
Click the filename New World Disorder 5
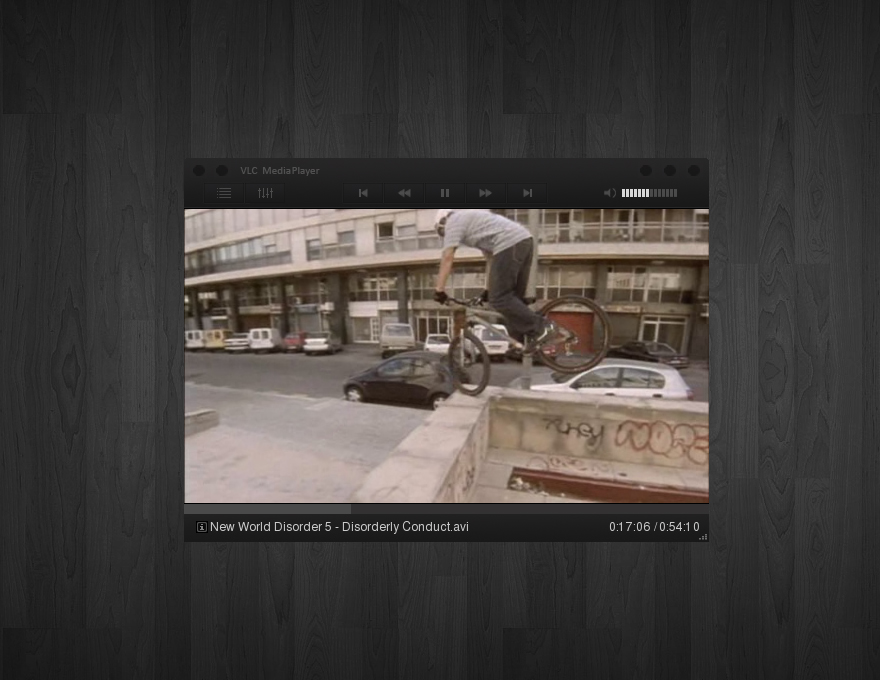(339, 527)
